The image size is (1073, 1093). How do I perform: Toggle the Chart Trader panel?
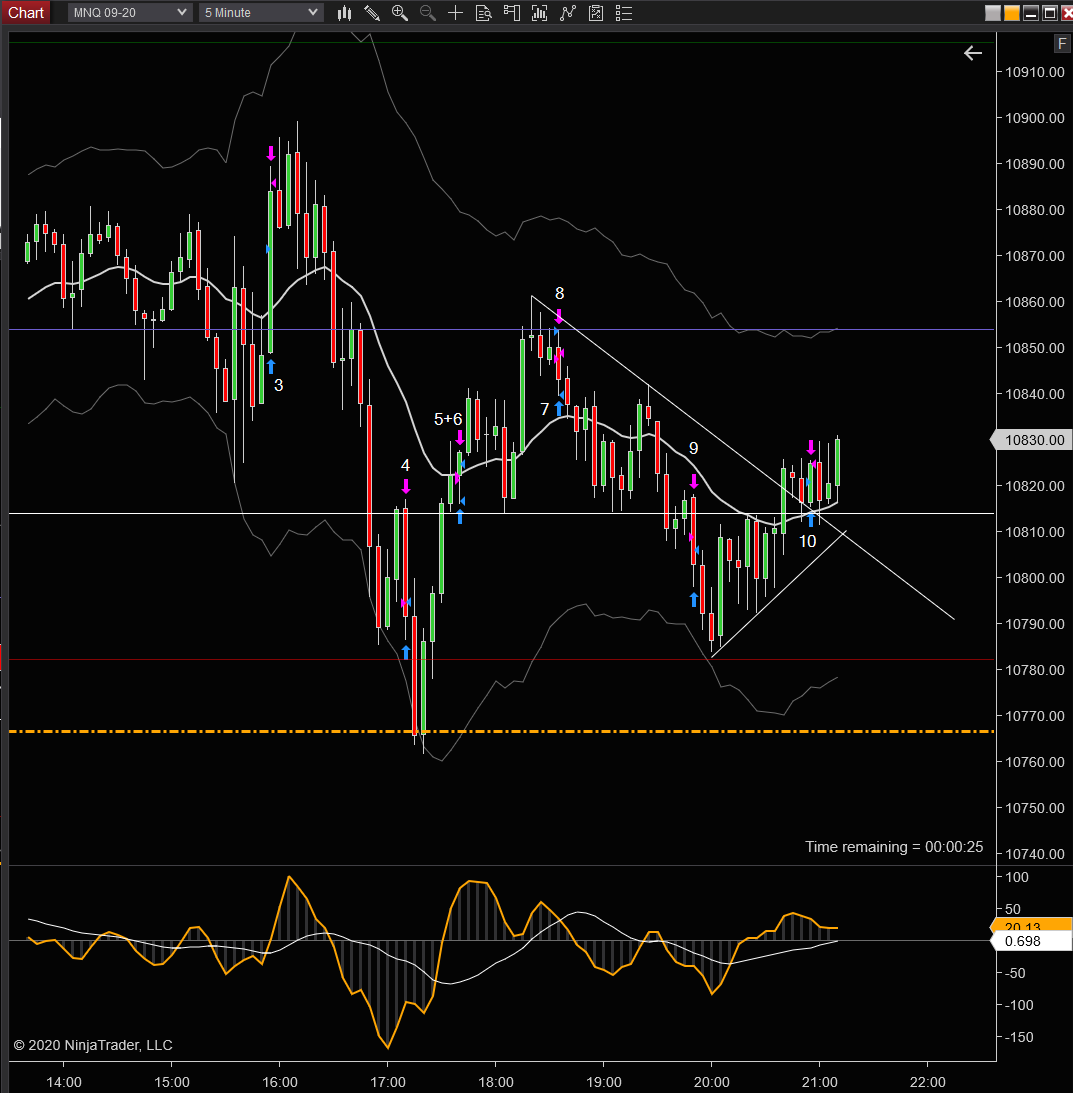tap(512, 13)
